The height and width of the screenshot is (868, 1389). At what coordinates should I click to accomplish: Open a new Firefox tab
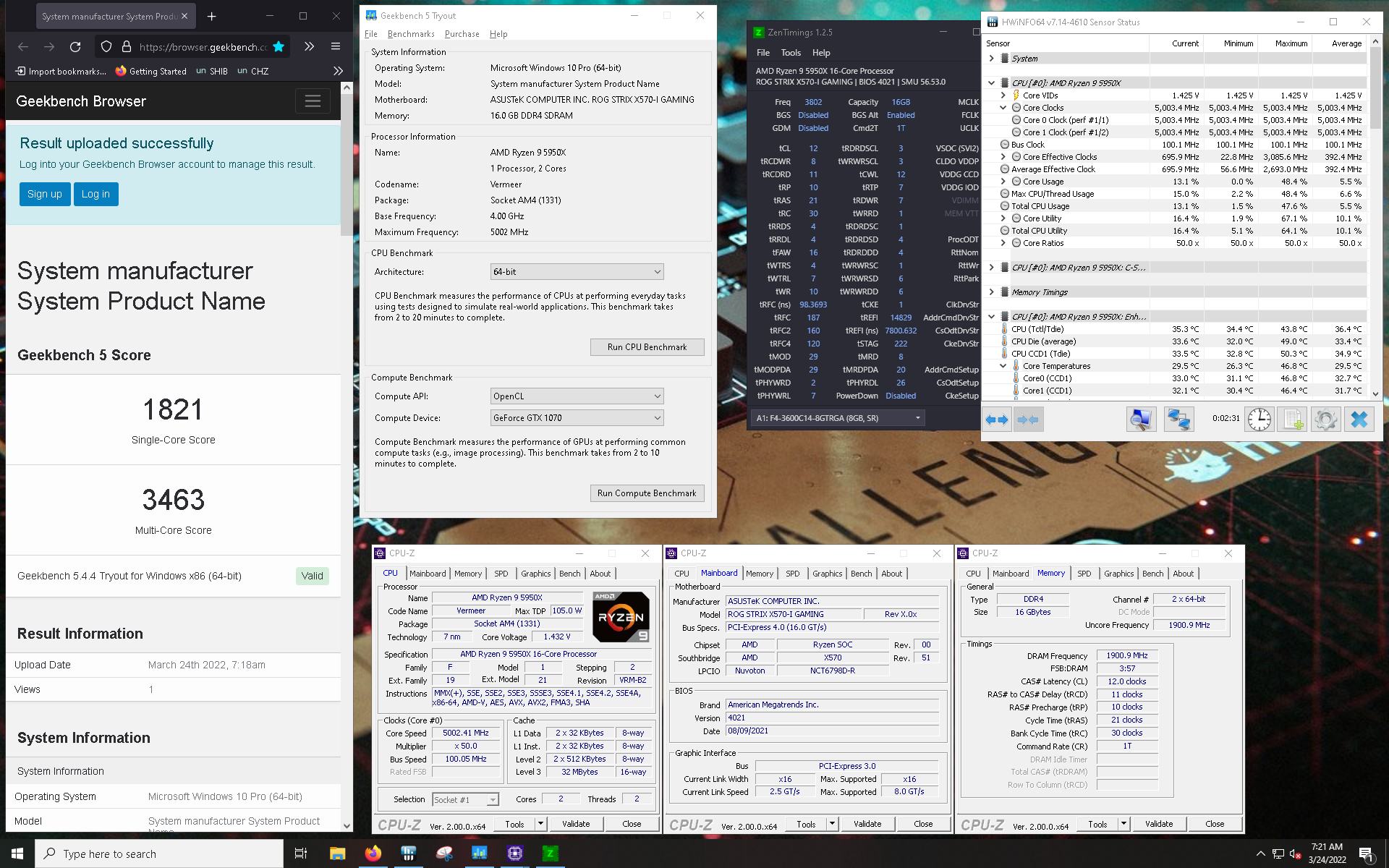coord(211,16)
